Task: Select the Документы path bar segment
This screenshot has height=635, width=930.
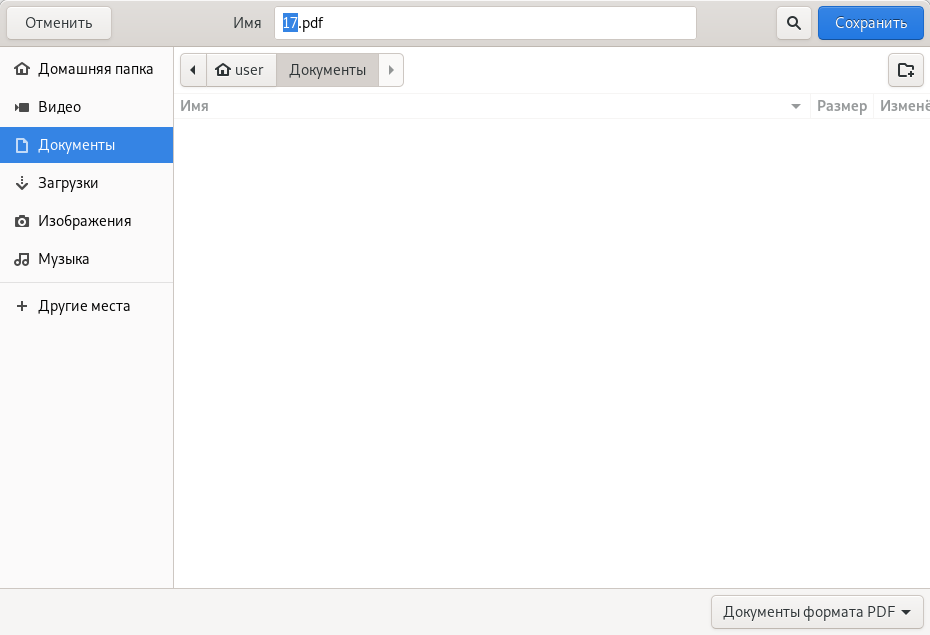Action: click(327, 70)
